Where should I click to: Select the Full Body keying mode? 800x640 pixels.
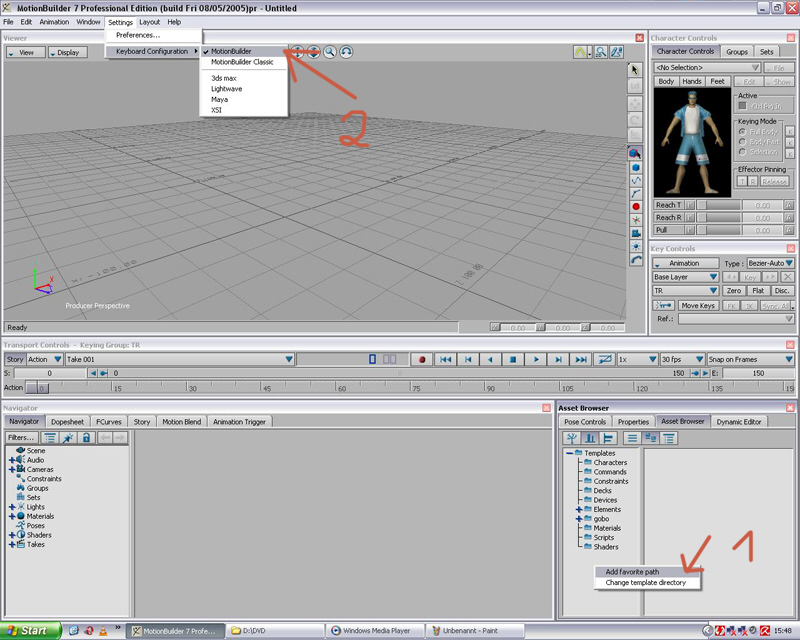click(741, 132)
